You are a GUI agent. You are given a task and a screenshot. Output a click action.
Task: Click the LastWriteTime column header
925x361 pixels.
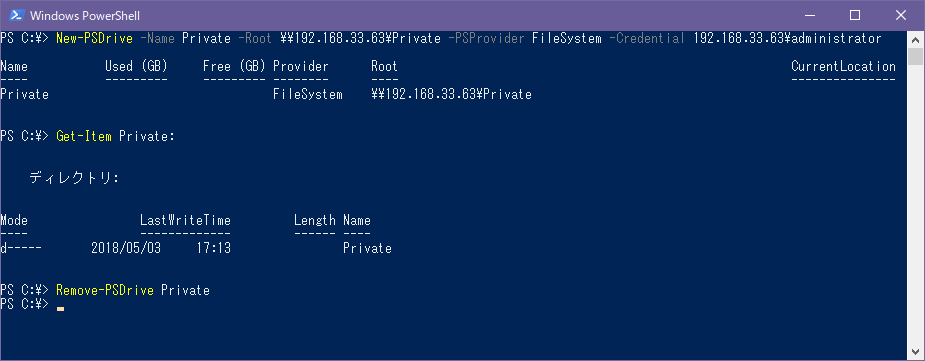185,221
